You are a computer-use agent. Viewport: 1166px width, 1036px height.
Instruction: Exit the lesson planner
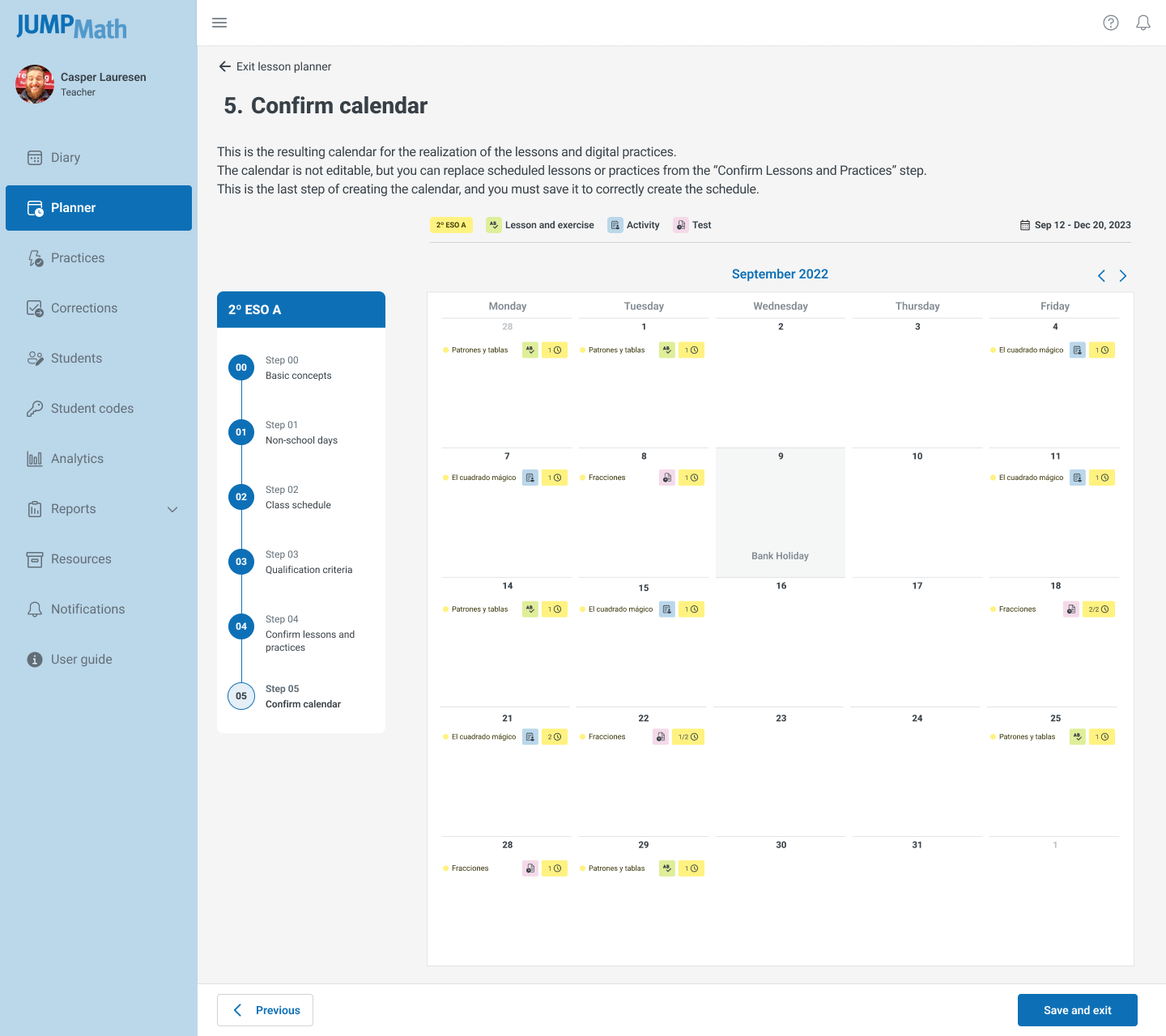coord(275,66)
